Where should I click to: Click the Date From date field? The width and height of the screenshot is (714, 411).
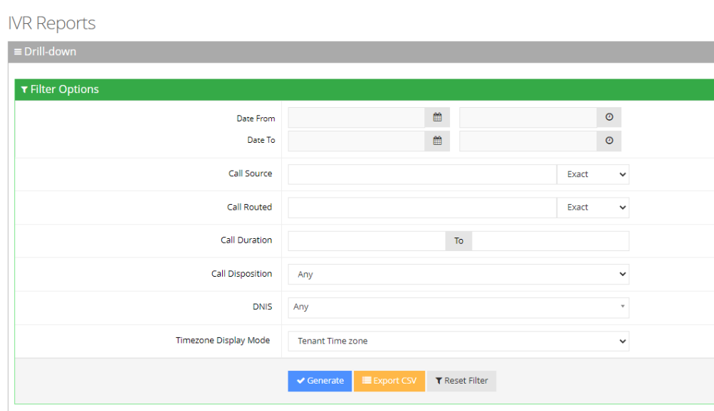356,118
